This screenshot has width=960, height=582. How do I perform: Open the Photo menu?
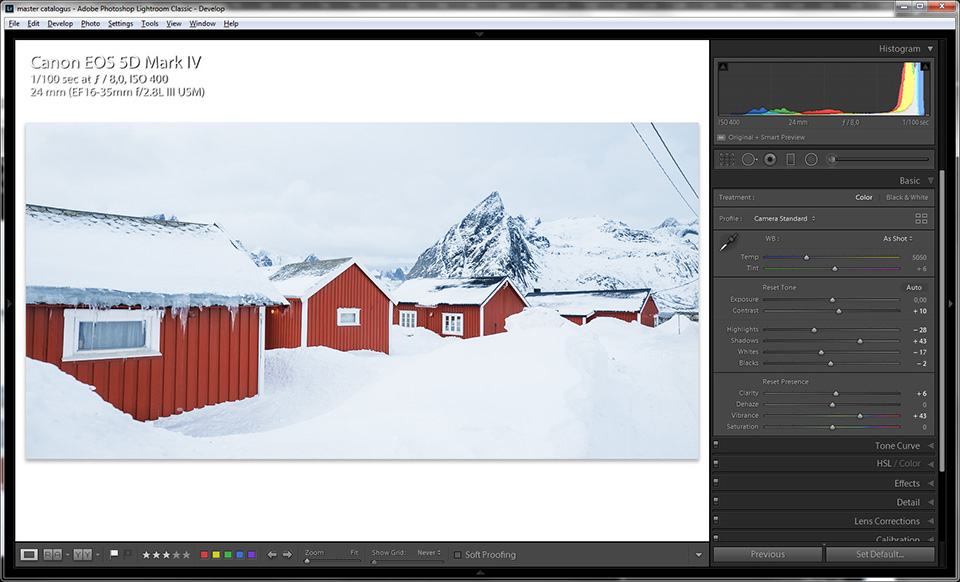[x=91, y=24]
